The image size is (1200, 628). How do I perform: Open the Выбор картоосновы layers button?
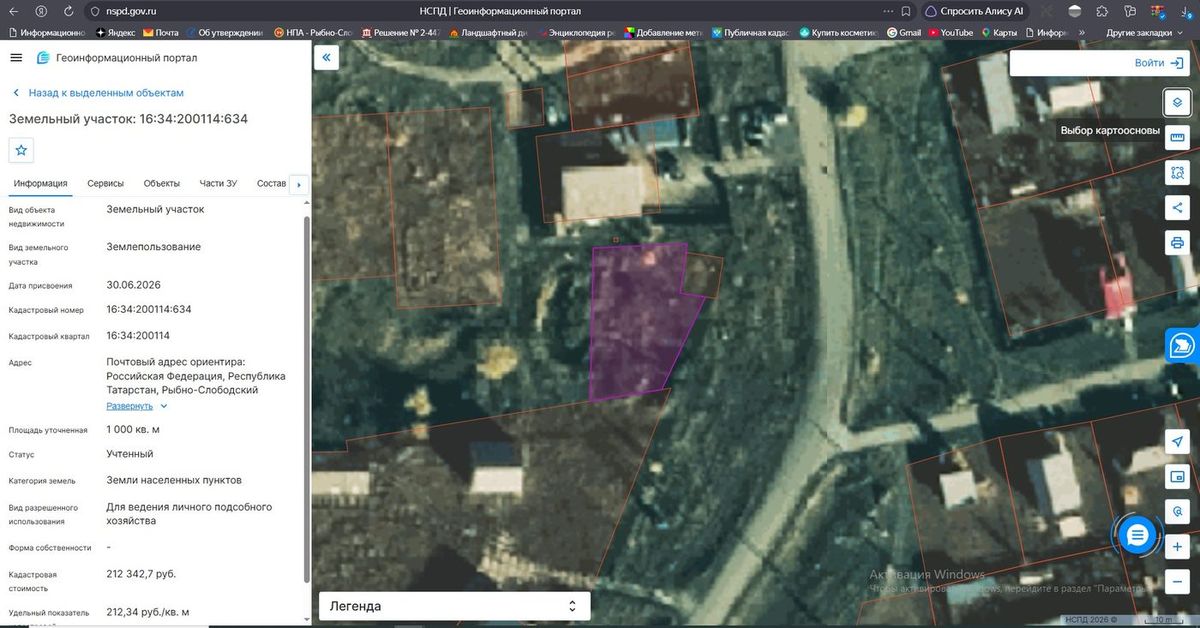pyautogui.click(x=1177, y=102)
